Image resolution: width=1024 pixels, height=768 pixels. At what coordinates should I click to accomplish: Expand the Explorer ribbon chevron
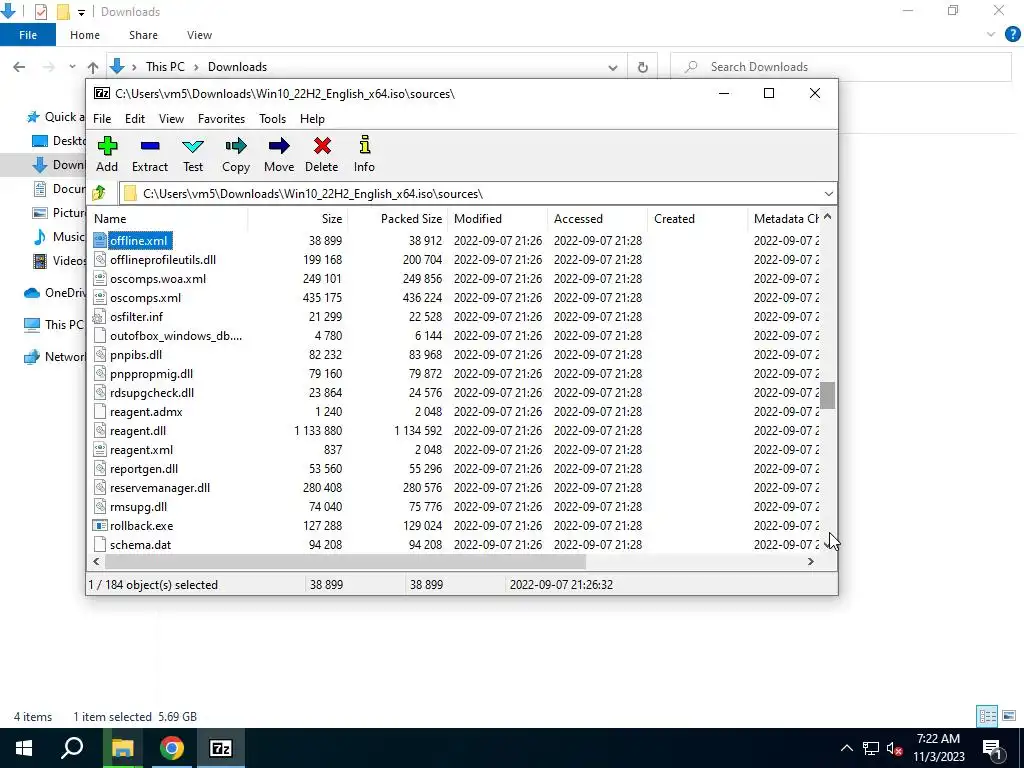991,35
